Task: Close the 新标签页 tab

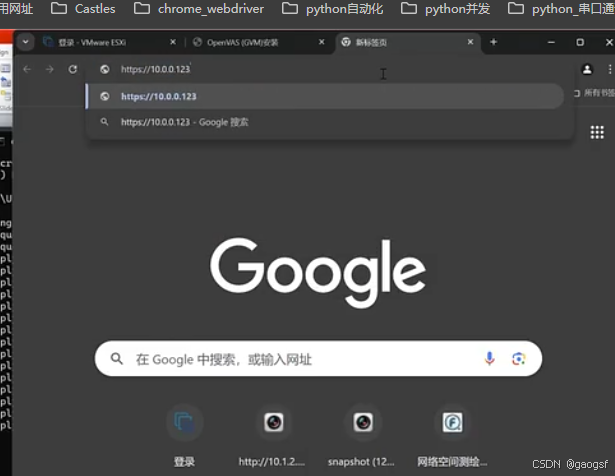Action: (x=471, y=42)
